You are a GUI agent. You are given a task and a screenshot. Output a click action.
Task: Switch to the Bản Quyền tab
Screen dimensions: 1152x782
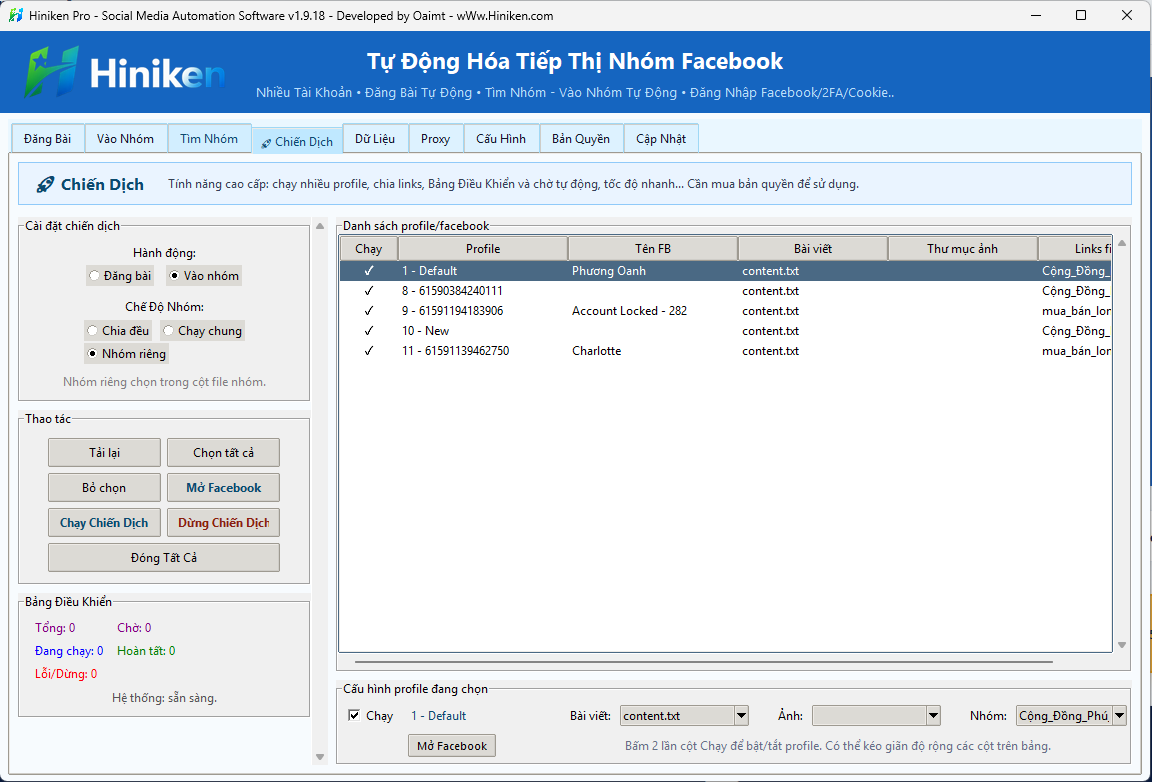click(x=581, y=138)
